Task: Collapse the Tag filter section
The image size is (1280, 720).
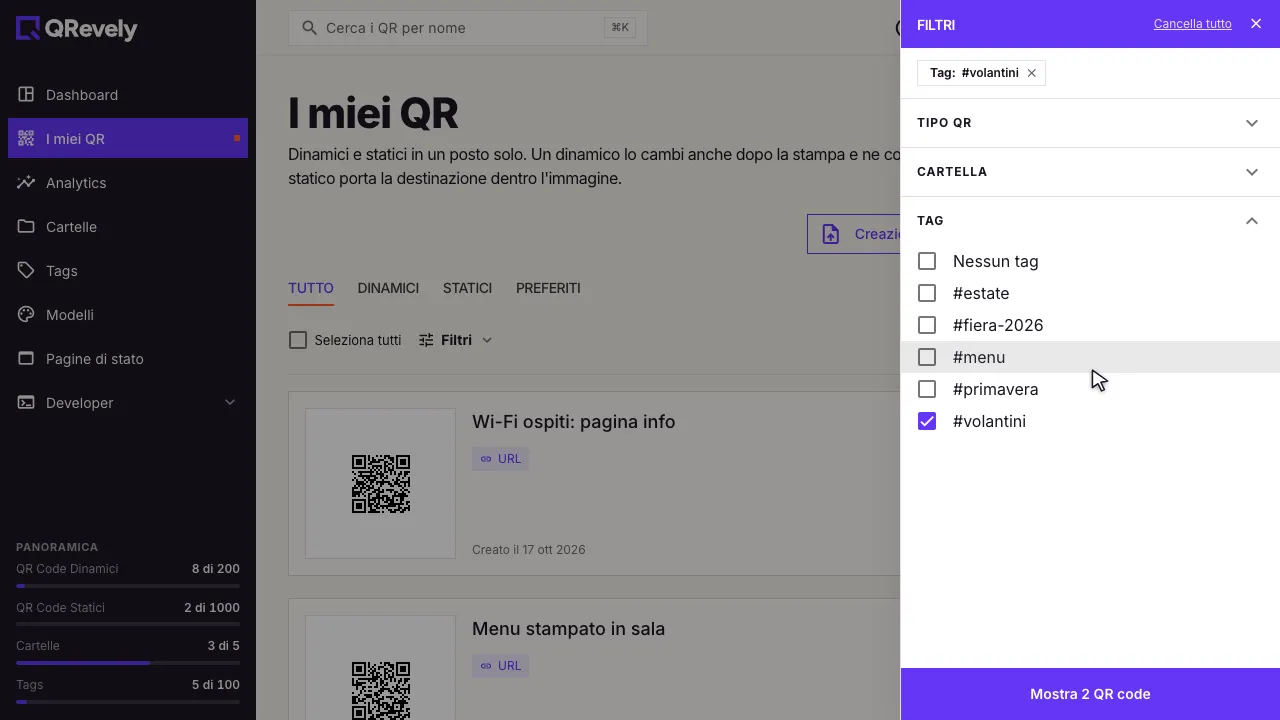Action: pyautogui.click(x=1090, y=221)
